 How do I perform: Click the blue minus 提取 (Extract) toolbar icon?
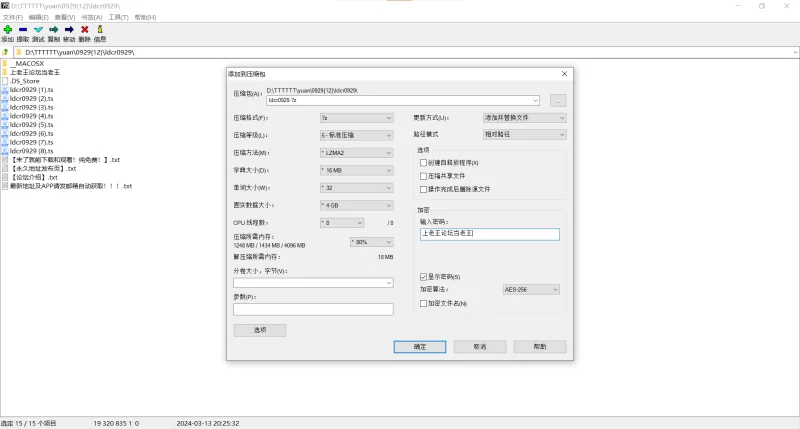[22, 30]
